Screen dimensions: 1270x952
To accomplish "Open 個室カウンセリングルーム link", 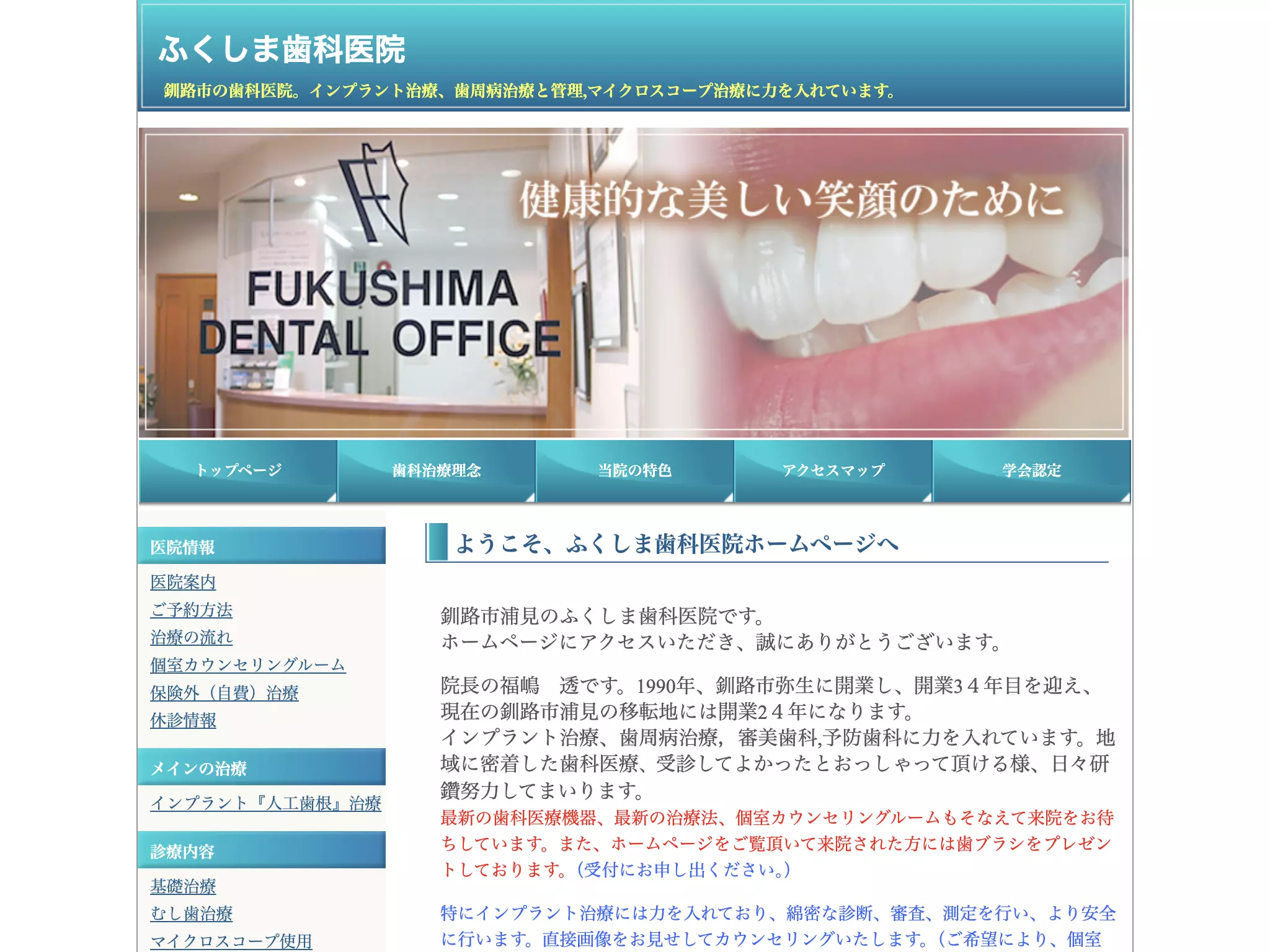I will pos(247,664).
